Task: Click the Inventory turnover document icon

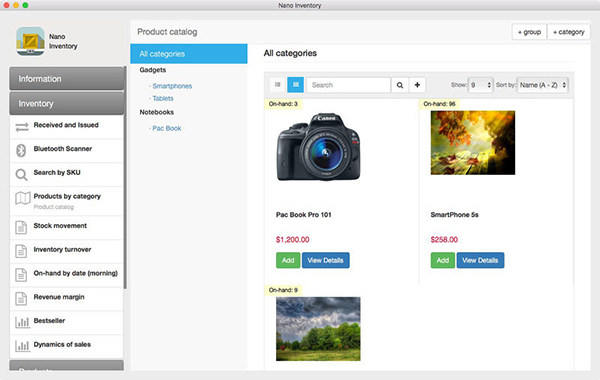Action: coord(21,251)
